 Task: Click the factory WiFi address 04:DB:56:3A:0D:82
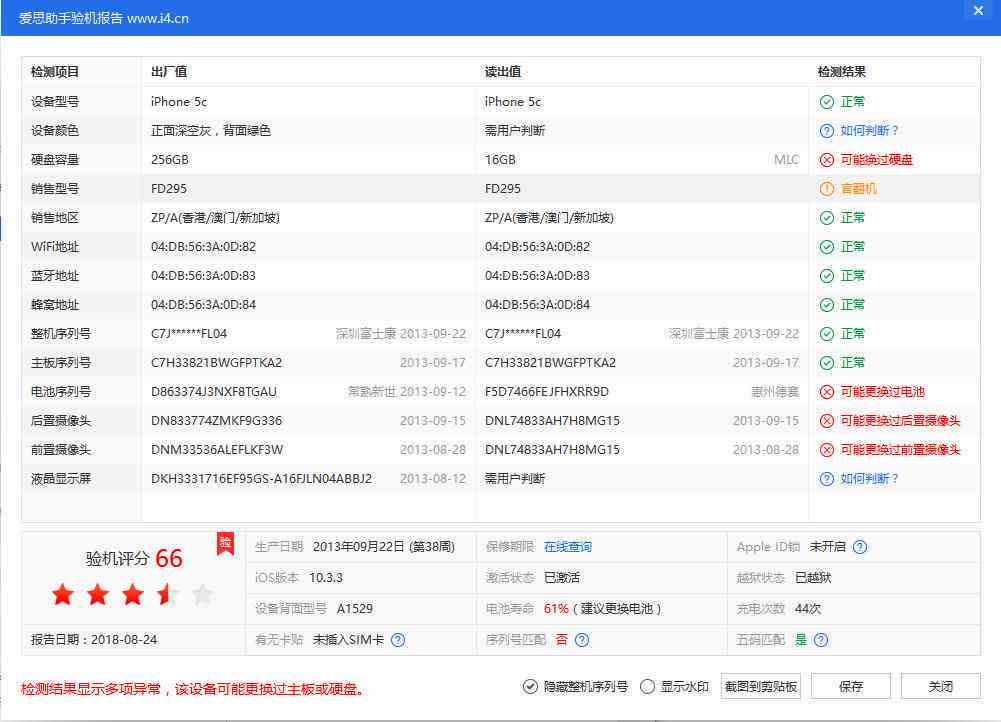(x=204, y=247)
